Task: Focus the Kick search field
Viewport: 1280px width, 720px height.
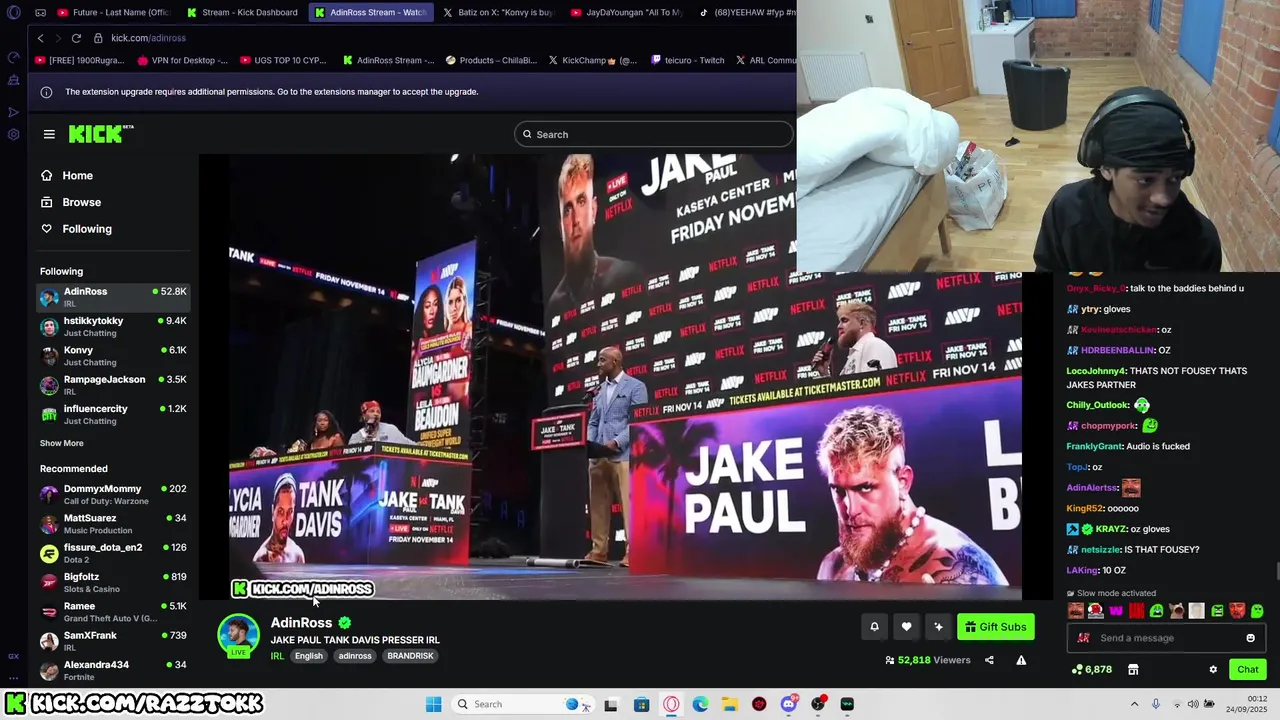Action: click(655, 134)
